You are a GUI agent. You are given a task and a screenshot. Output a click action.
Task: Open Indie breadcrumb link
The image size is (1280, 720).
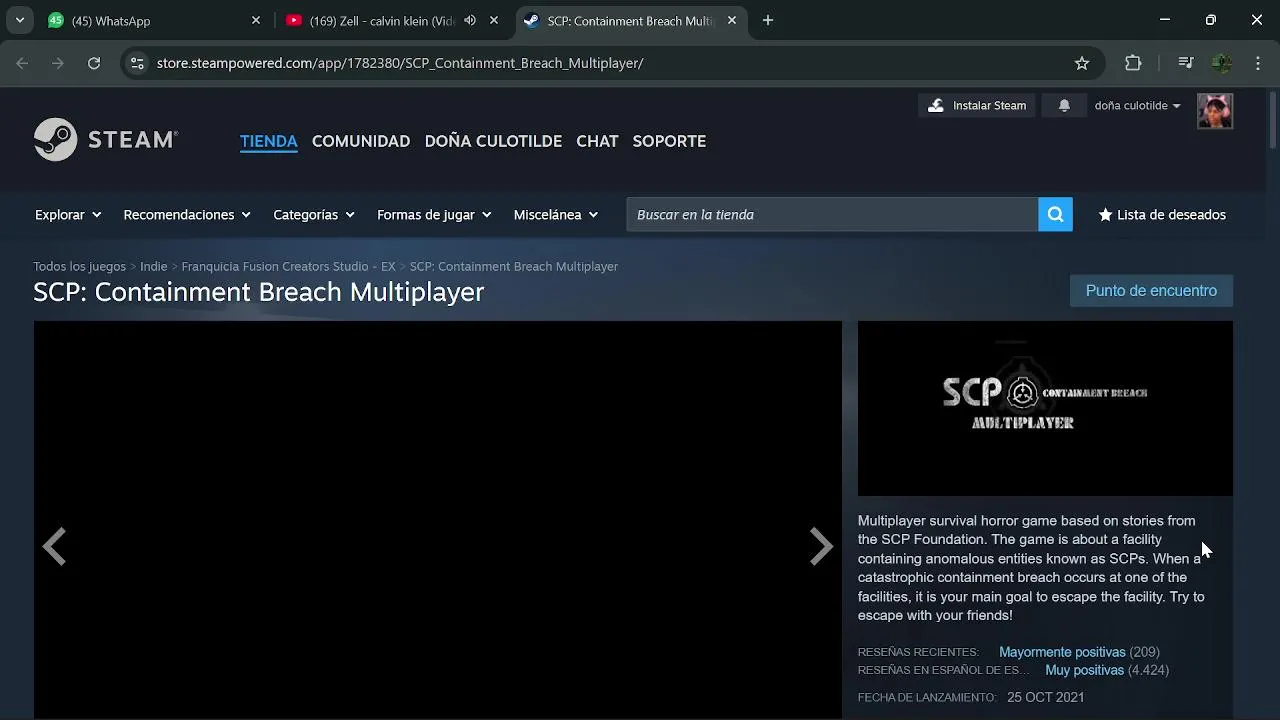coord(153,266)
